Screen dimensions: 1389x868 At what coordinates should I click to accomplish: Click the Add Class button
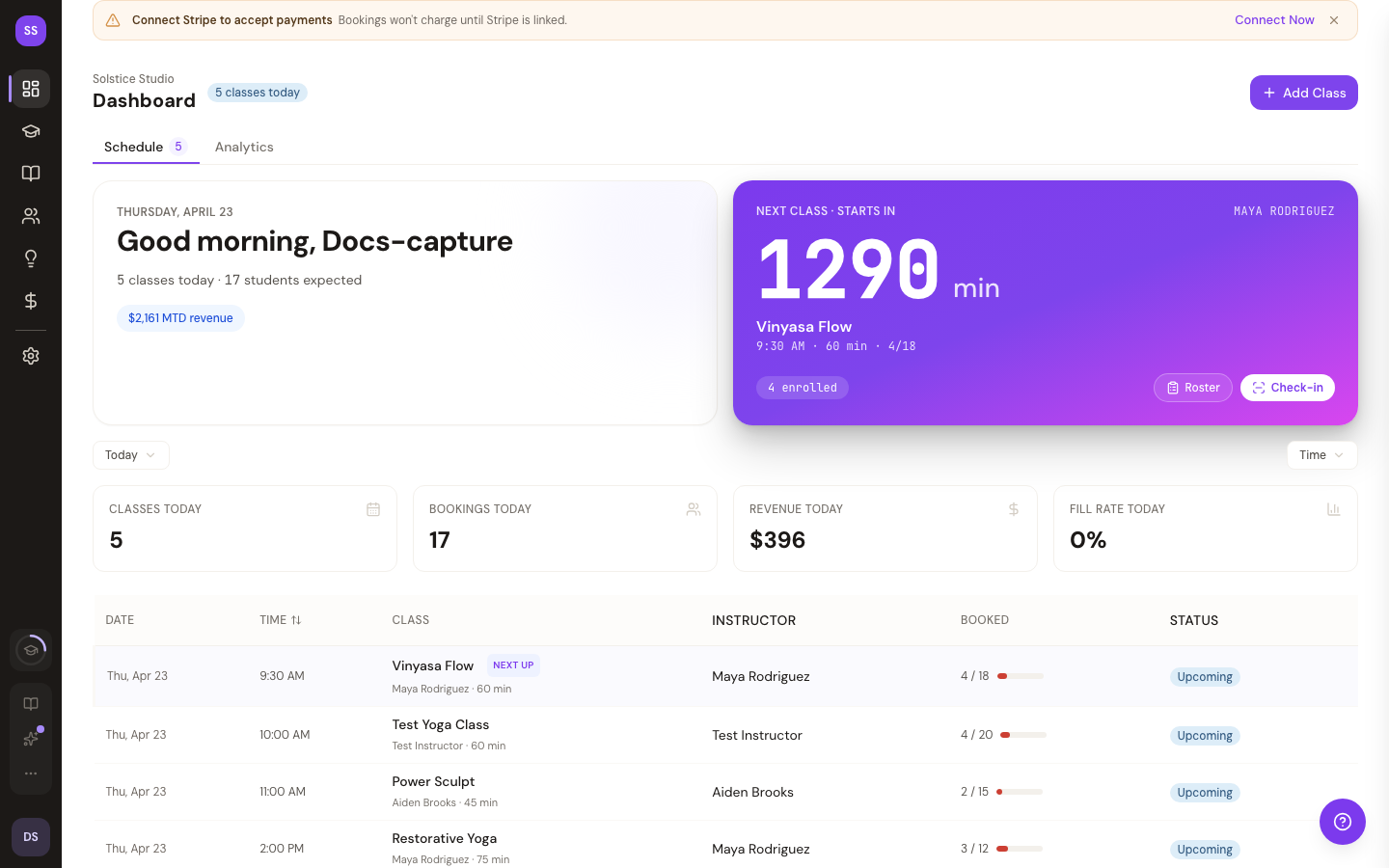click(x=1303, y=93)
